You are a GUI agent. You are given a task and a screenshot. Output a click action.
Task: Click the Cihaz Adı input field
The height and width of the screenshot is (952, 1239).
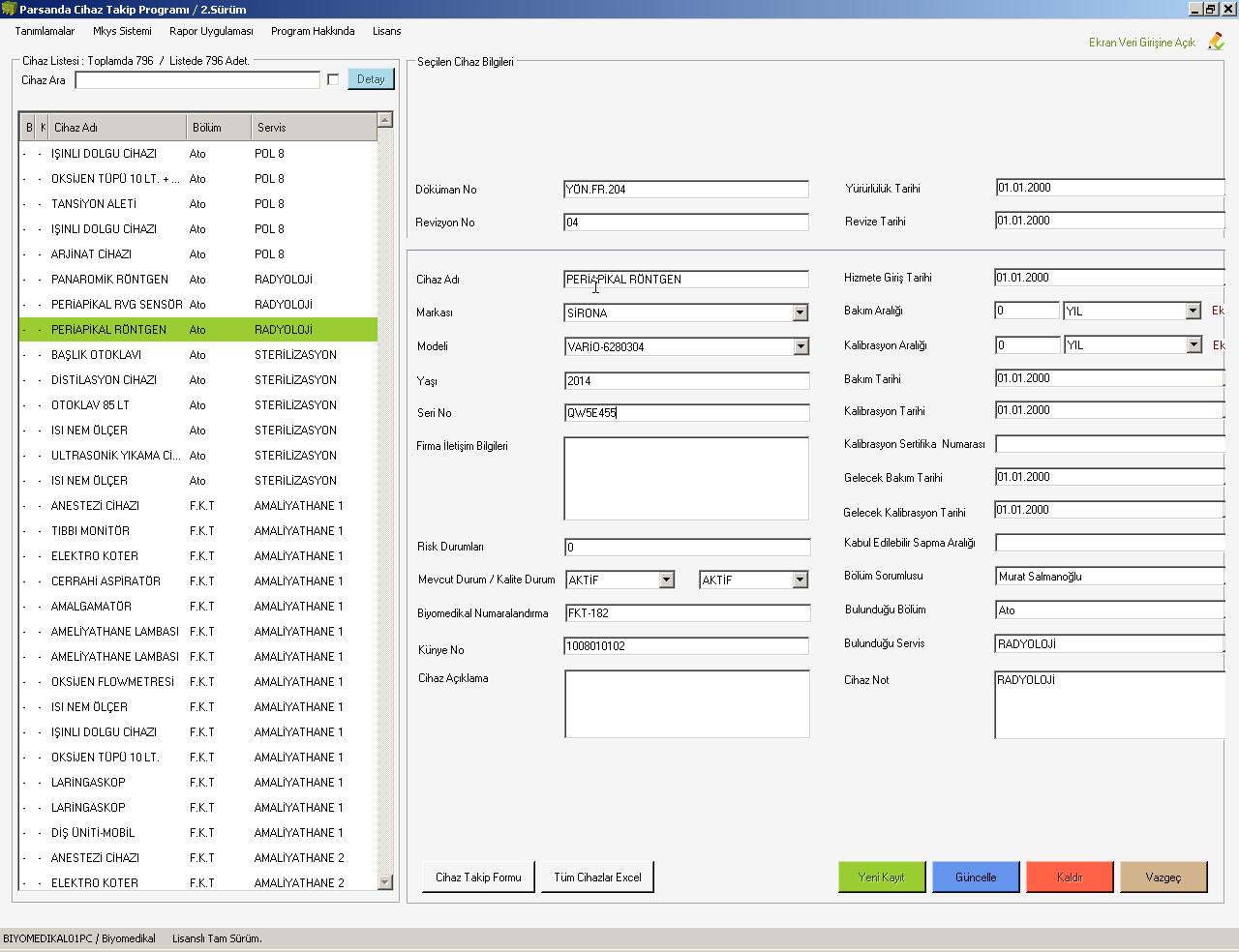pyautogui.click(x=686, y=280)
